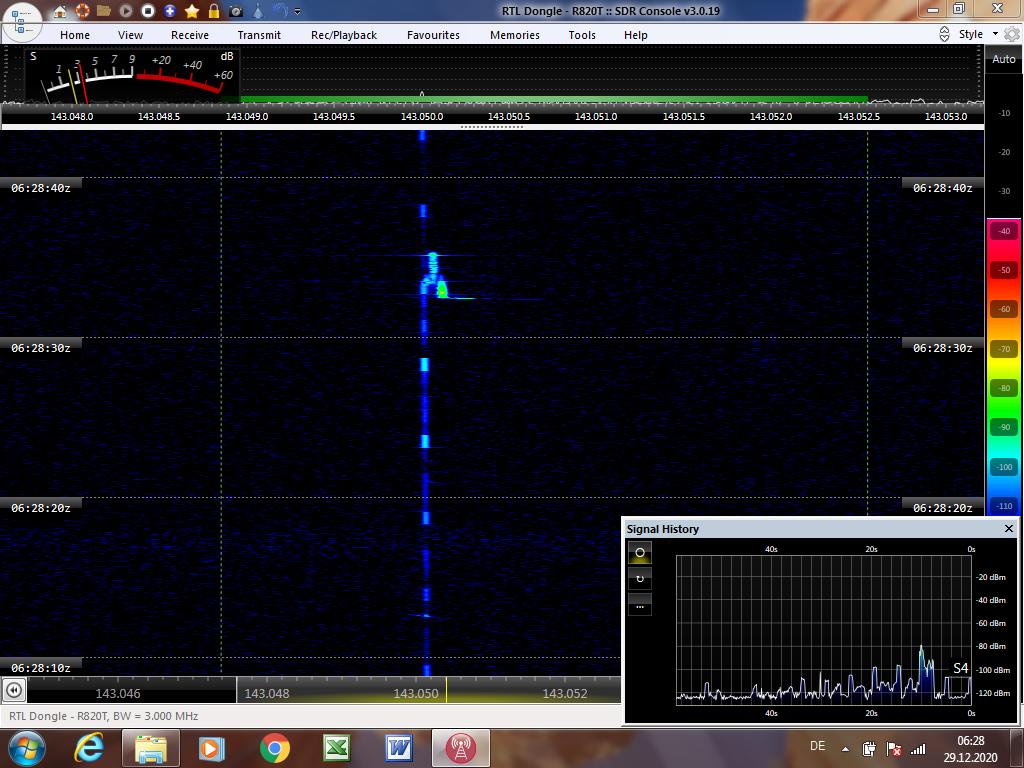
Task: Click the reset arrow button in Signal History
Action: (x=640, y=579)
